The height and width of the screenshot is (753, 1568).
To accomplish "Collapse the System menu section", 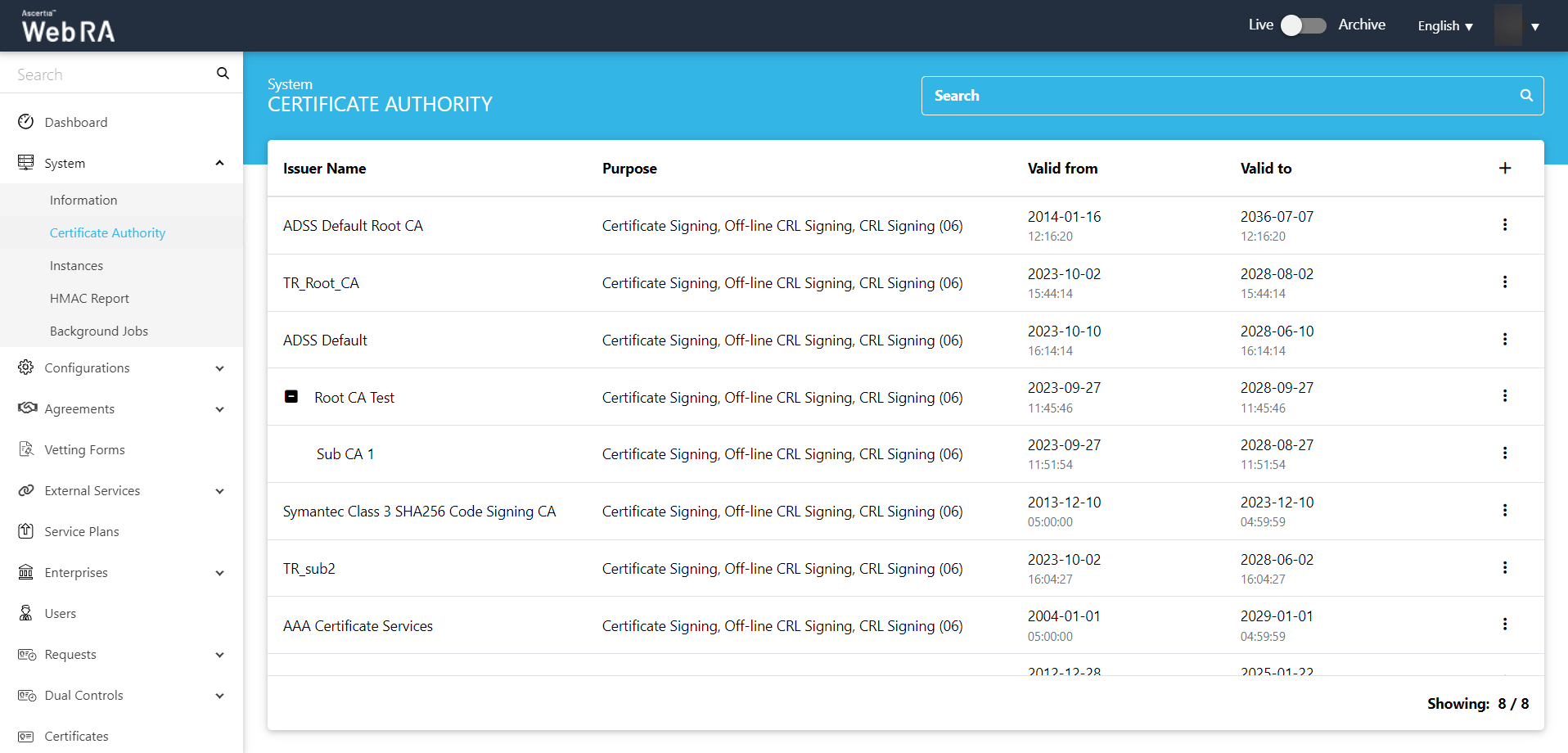I will coord(219,163).
